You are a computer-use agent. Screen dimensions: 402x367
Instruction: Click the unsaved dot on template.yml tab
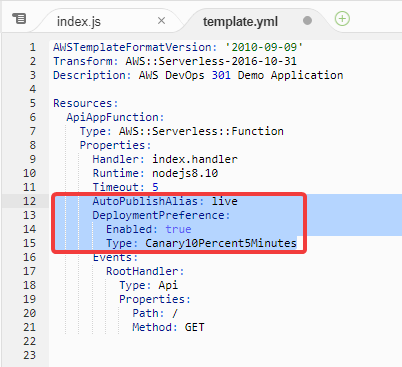coord(307,21)
